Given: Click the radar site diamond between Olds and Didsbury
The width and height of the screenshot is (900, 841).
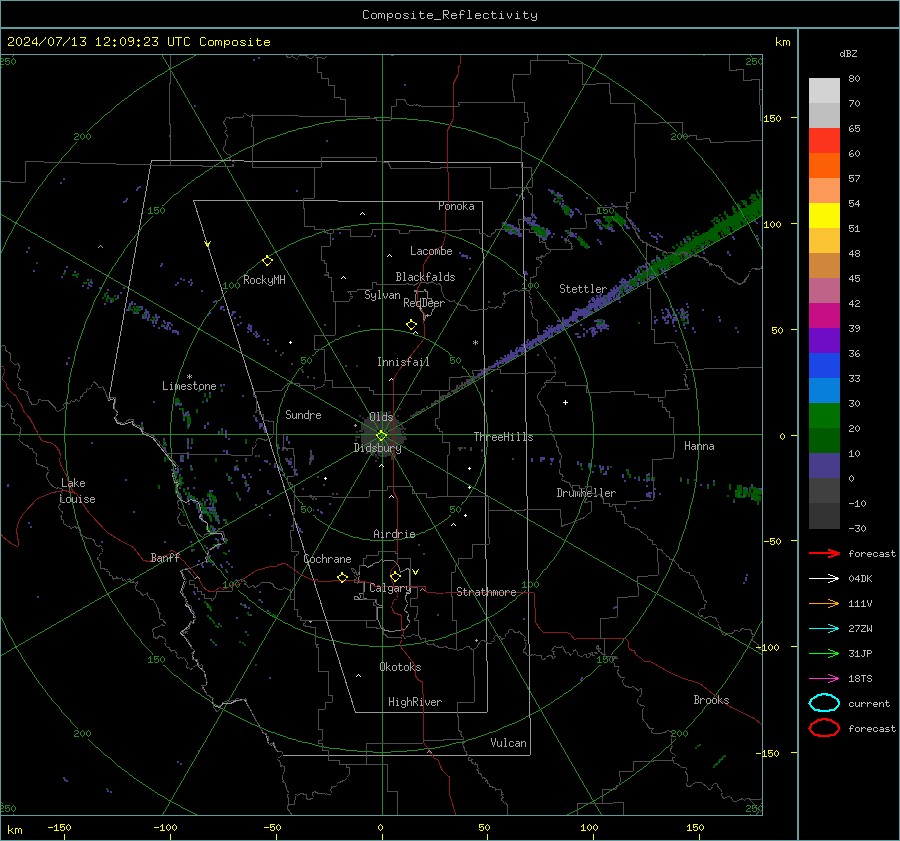Looking at the screenshot, I should coord(382,435).
